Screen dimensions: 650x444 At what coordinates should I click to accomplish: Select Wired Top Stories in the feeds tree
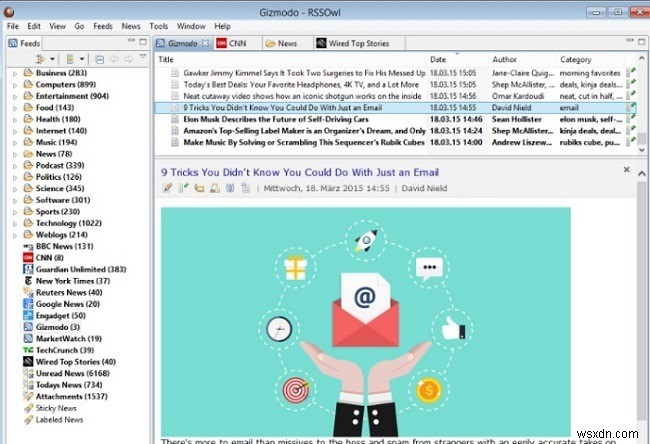point(70,362)
